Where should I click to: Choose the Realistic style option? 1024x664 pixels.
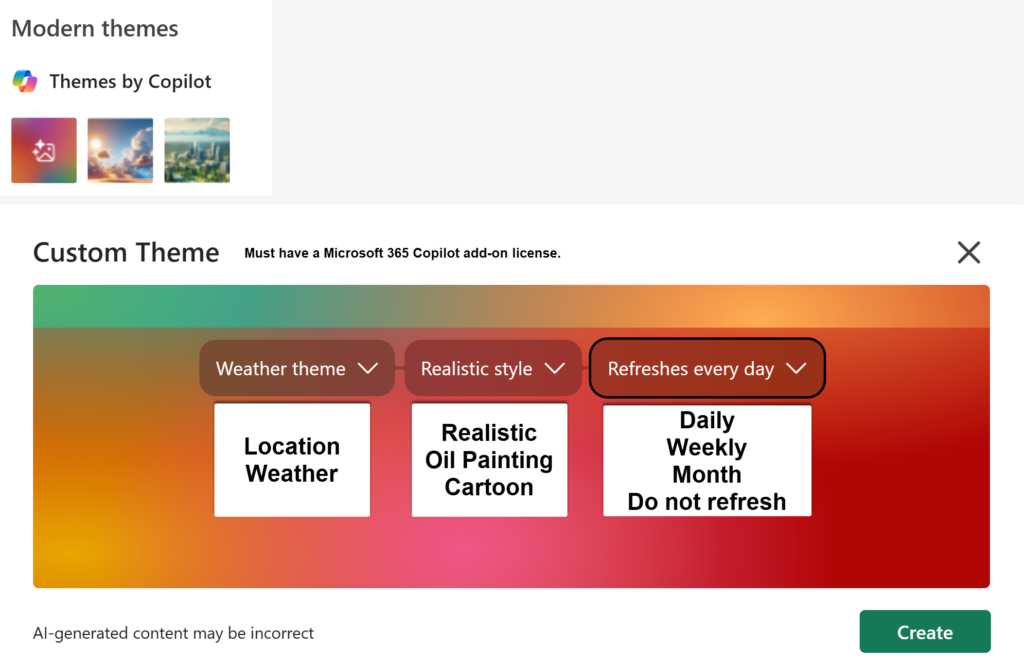pos(489,432)
